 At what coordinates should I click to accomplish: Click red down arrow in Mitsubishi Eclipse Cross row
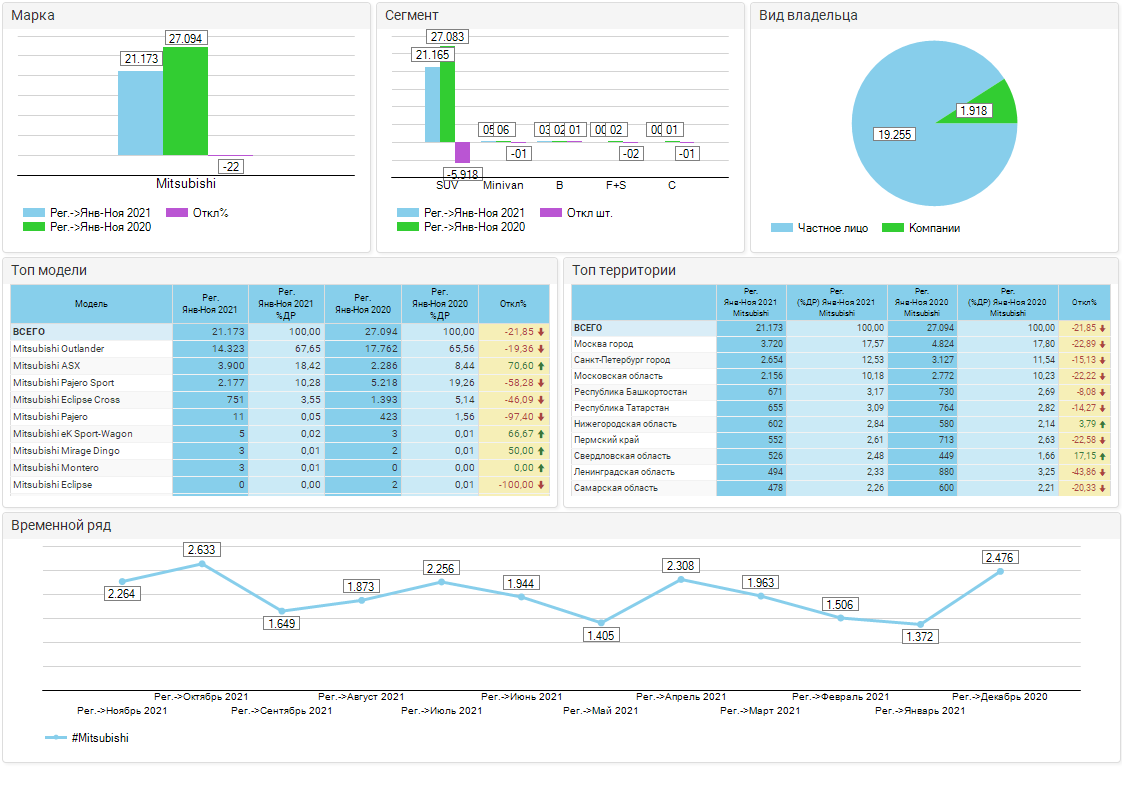pyautogui.click(x=541, y=400)
